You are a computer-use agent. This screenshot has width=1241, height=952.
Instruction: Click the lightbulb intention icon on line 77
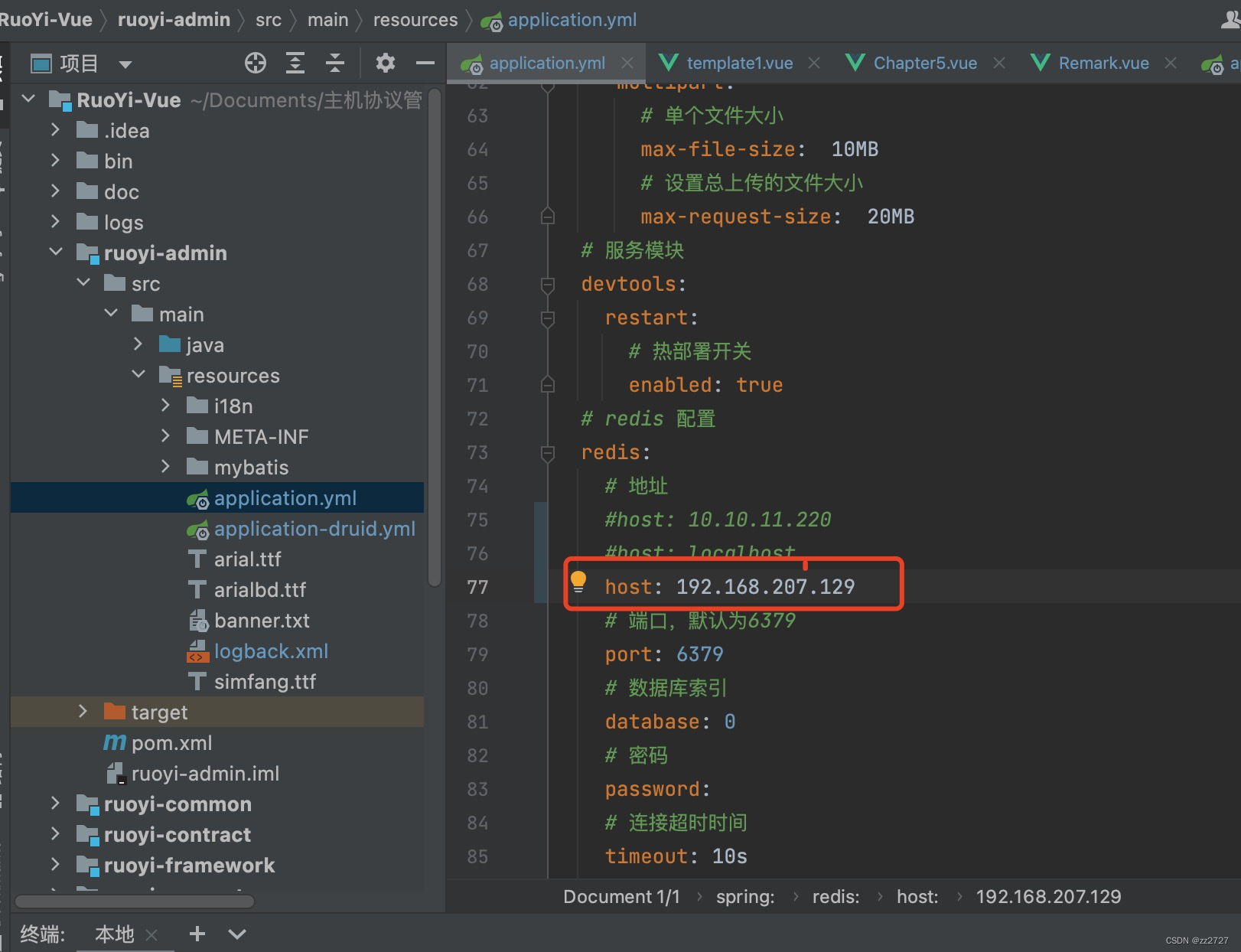tap(578, 582)
